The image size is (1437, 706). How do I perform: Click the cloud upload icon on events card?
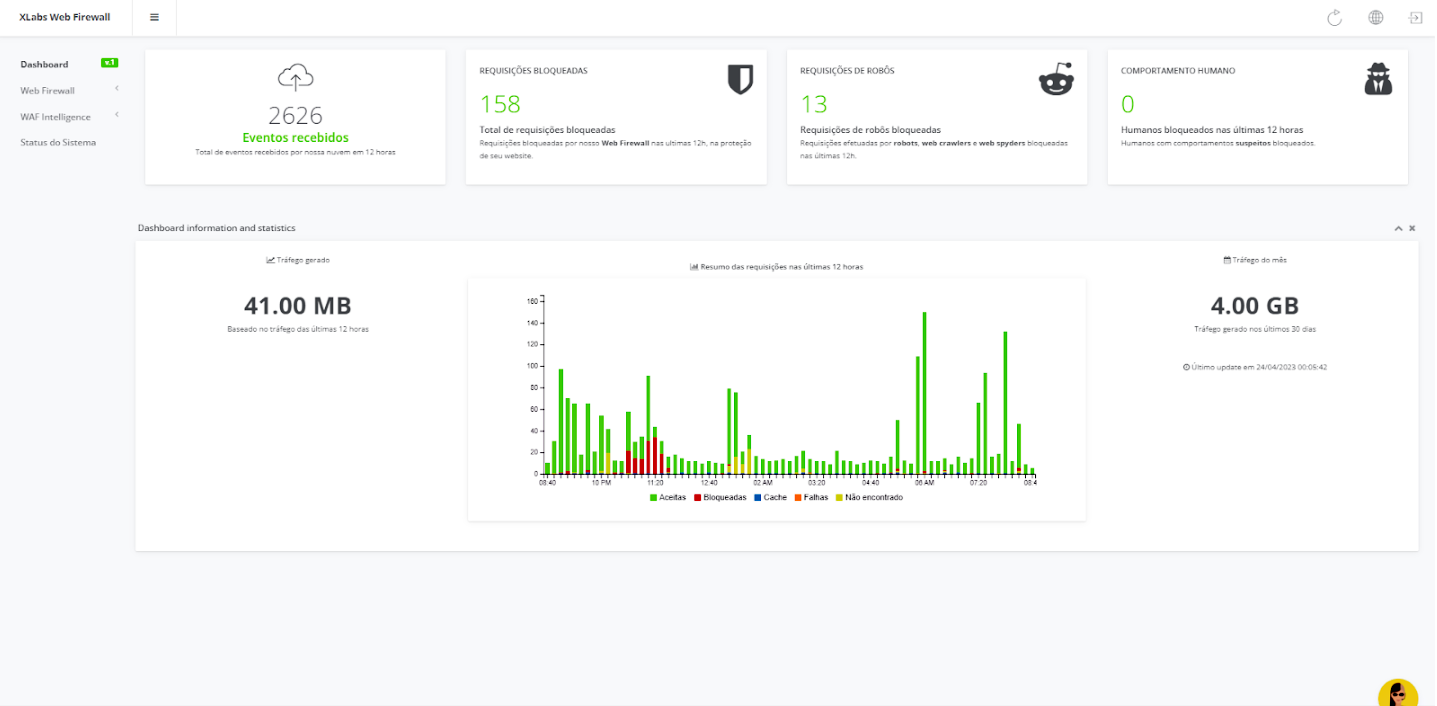[x=294, y=76]
